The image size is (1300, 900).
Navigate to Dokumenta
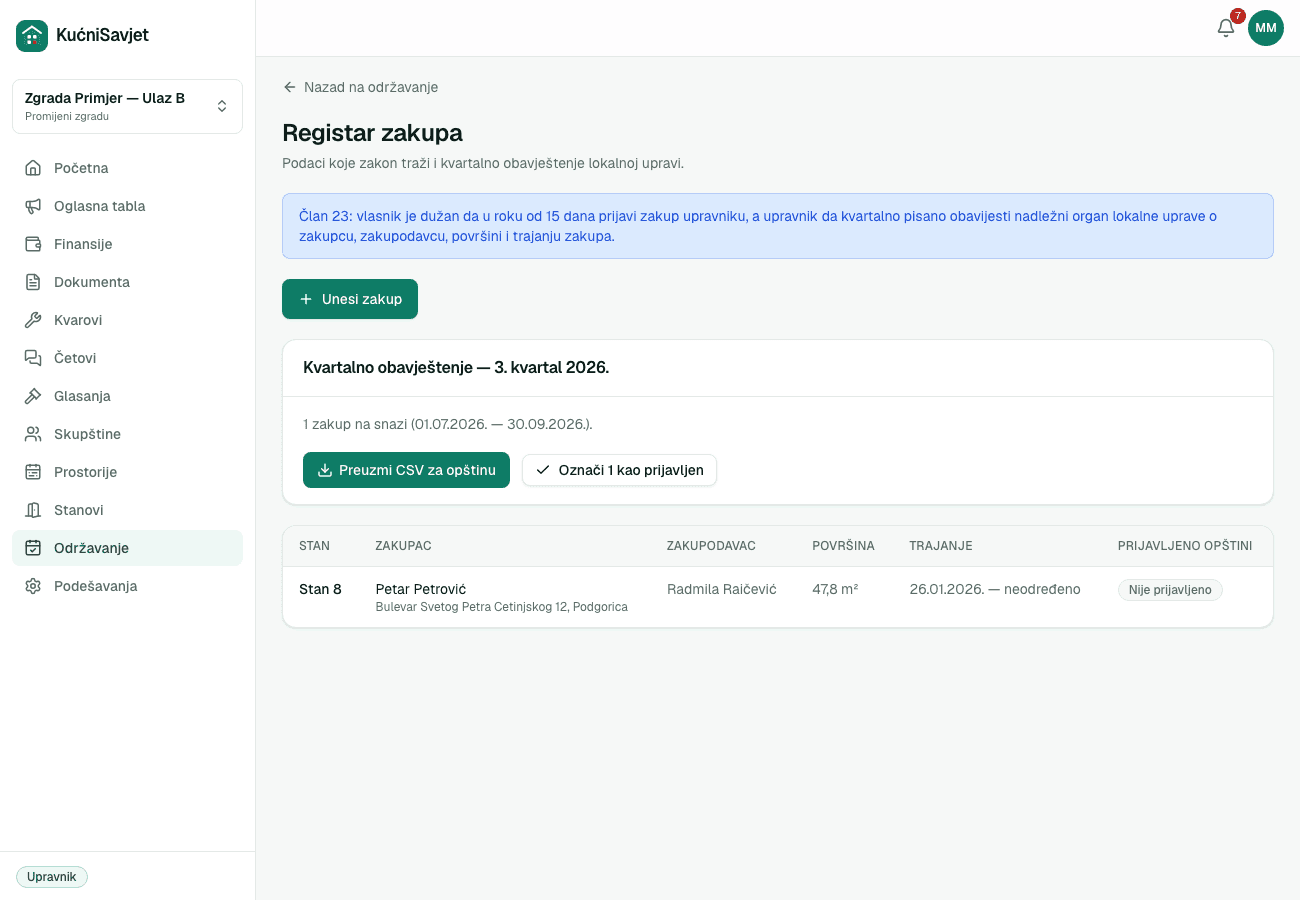127,282
